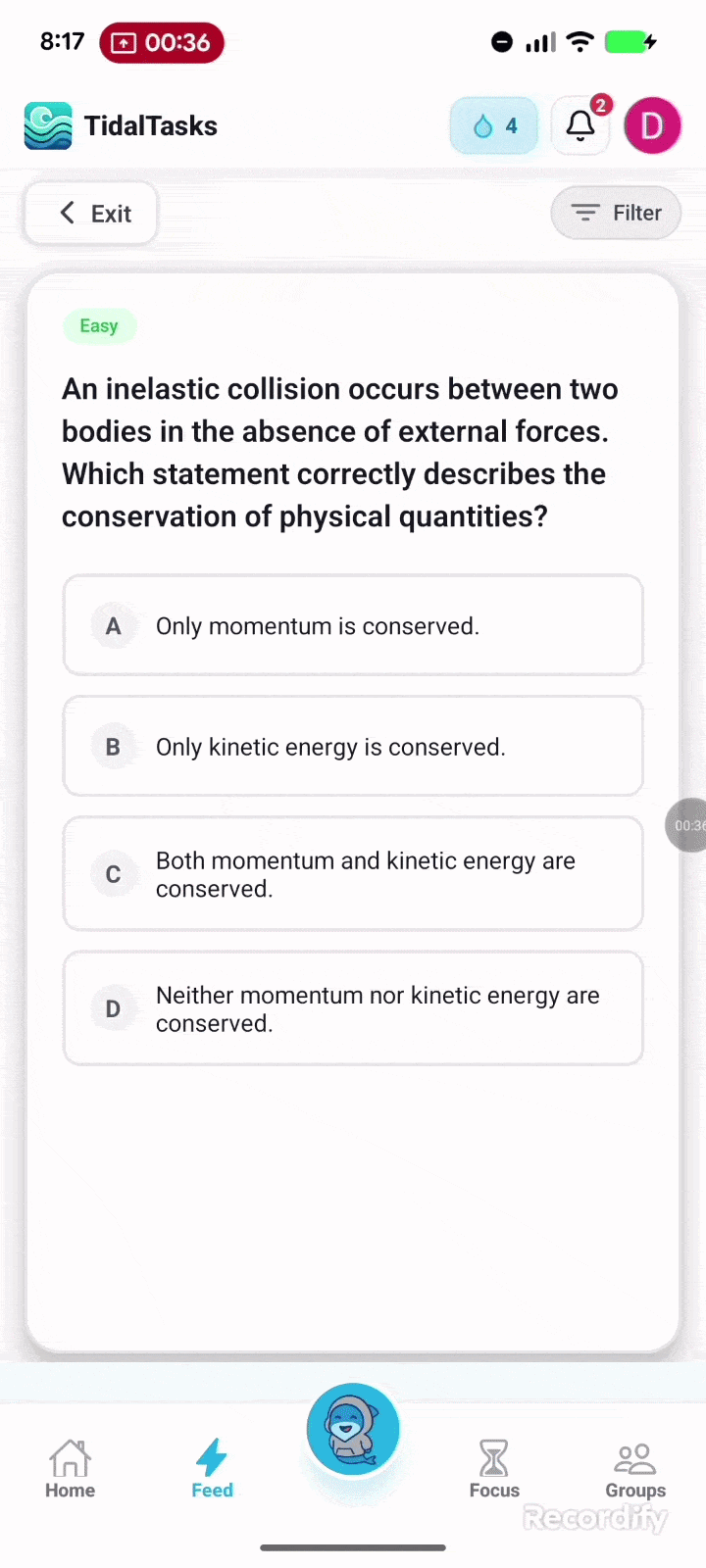Open the Filter options

[x=616, y=213]
